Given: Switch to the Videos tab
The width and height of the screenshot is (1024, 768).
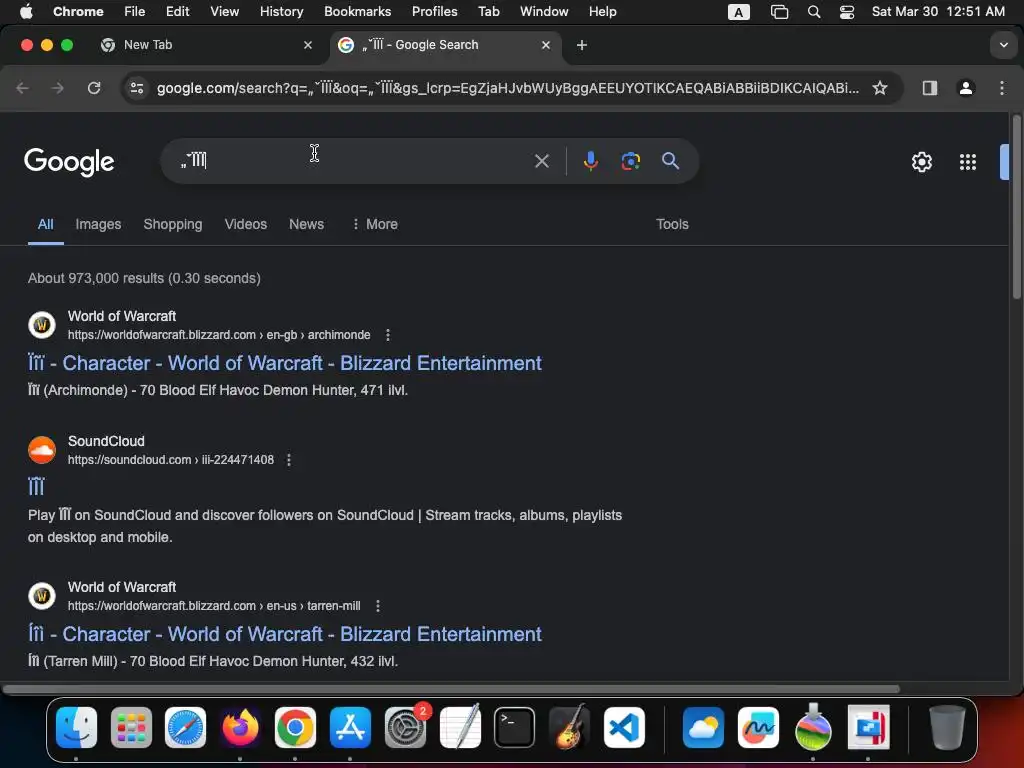Looking at the screenshot, I should click(246, 224).
